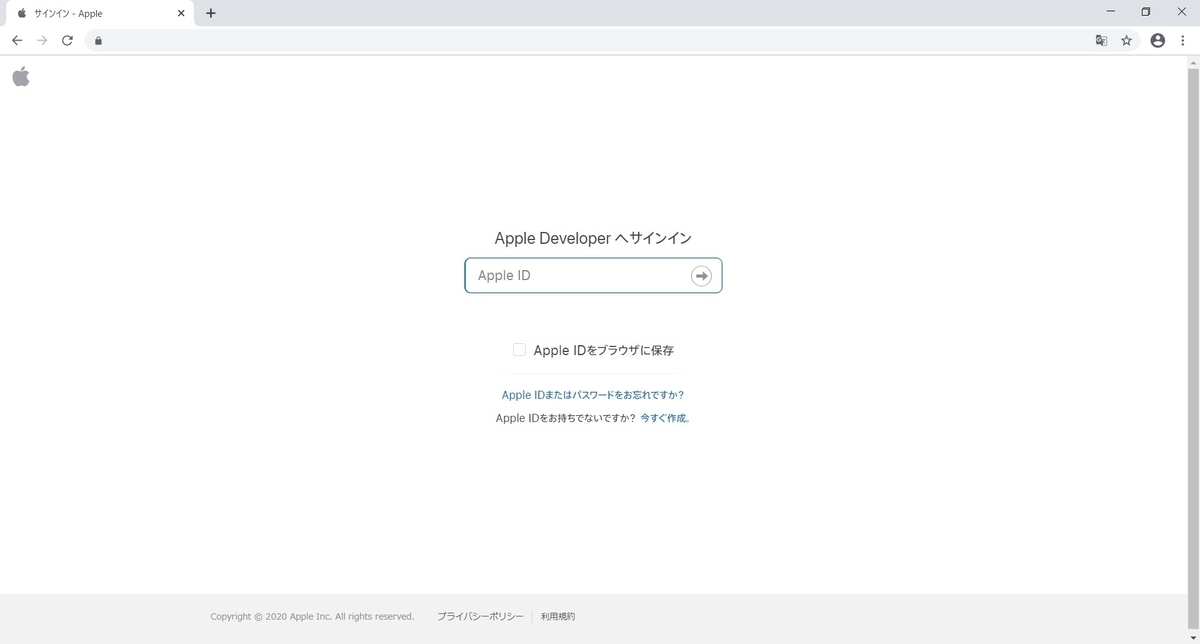
Task: Click the scrollbar down arrow
Action: pos(1192,637)
